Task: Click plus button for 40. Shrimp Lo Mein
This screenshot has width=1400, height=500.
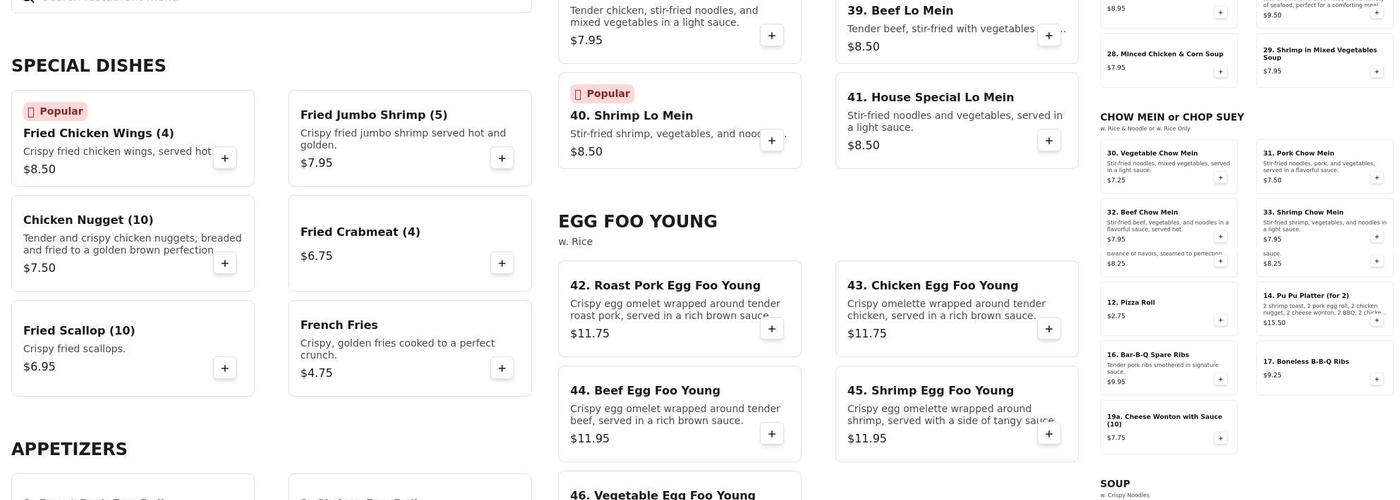Action: coord(771,140)
